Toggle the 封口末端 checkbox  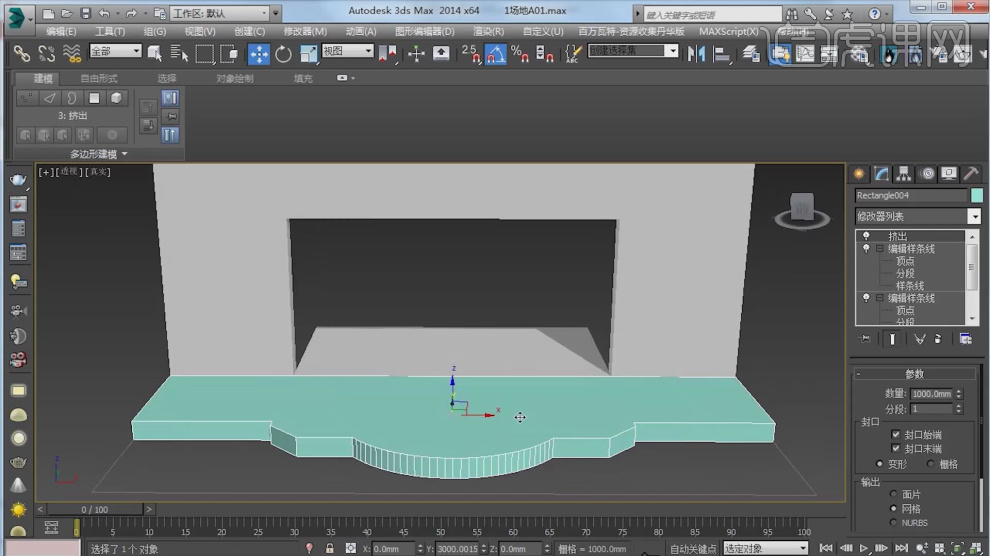coord(895,448)
